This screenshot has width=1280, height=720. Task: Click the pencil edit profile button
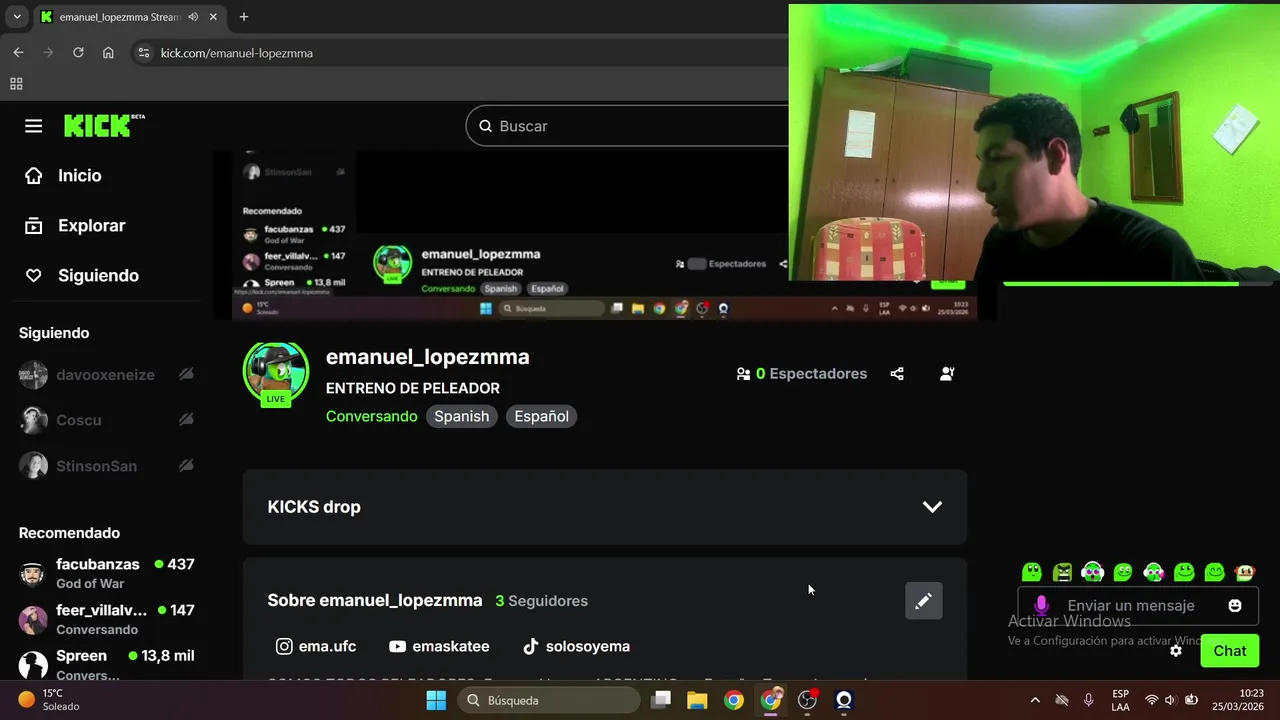coord(923,601)
